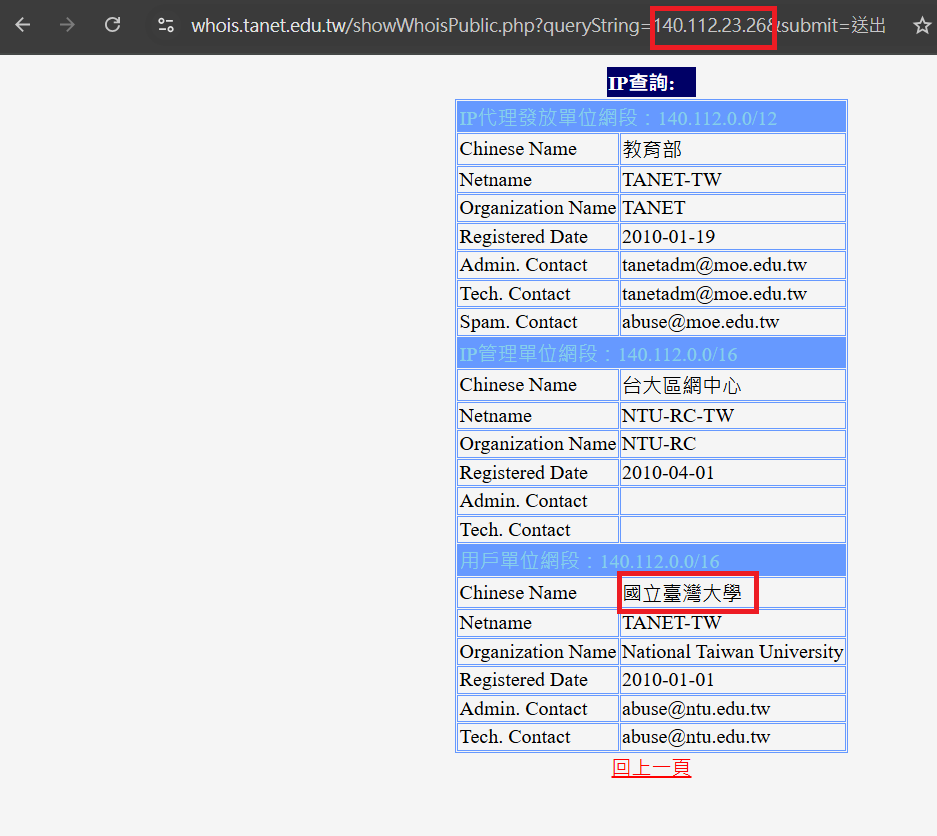Select Registered Date 2010-04-01
Screen dimensions: 937x836
733,473
